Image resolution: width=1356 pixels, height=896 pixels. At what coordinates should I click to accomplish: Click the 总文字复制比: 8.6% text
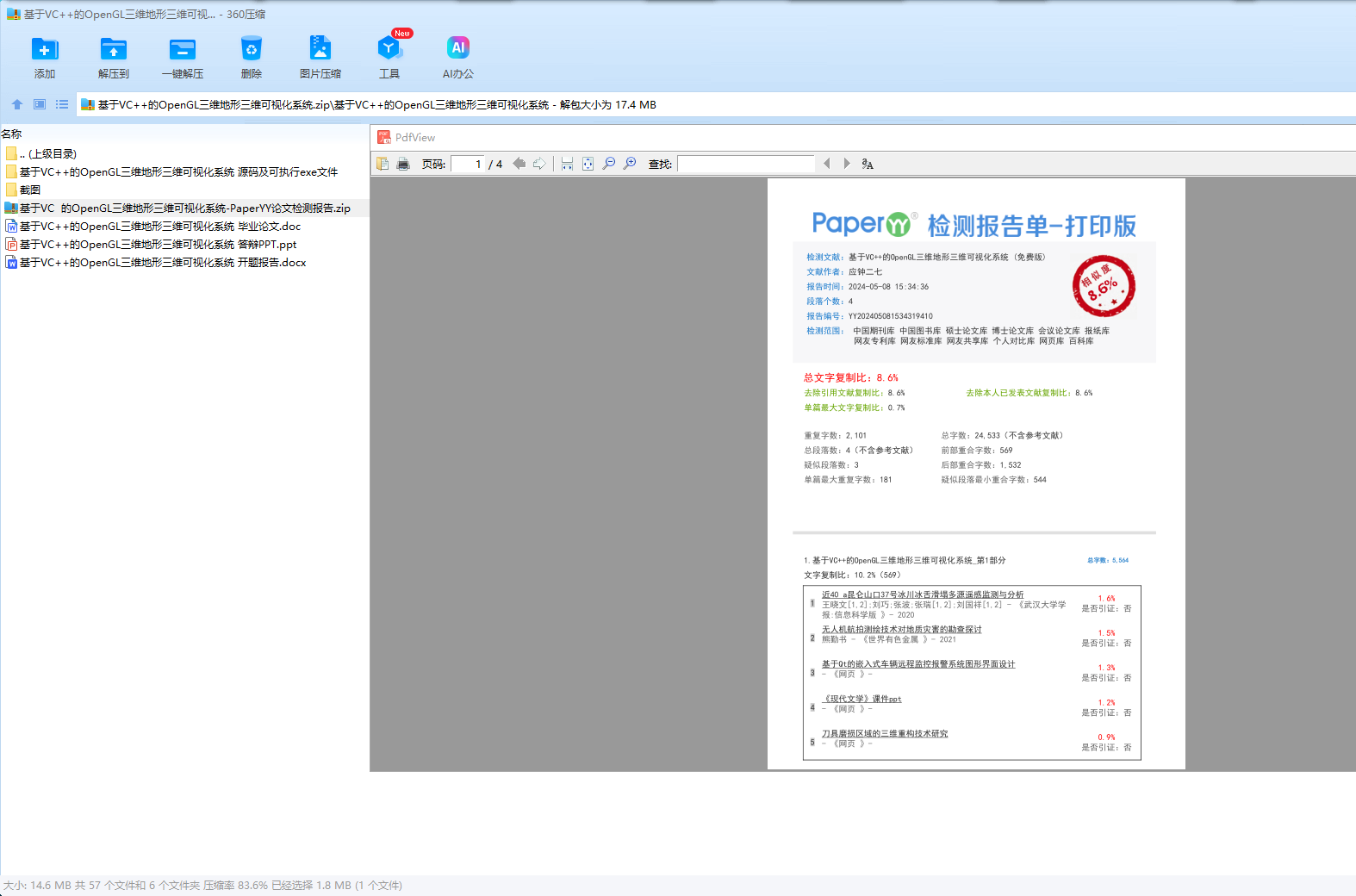(x=851, y=377)
